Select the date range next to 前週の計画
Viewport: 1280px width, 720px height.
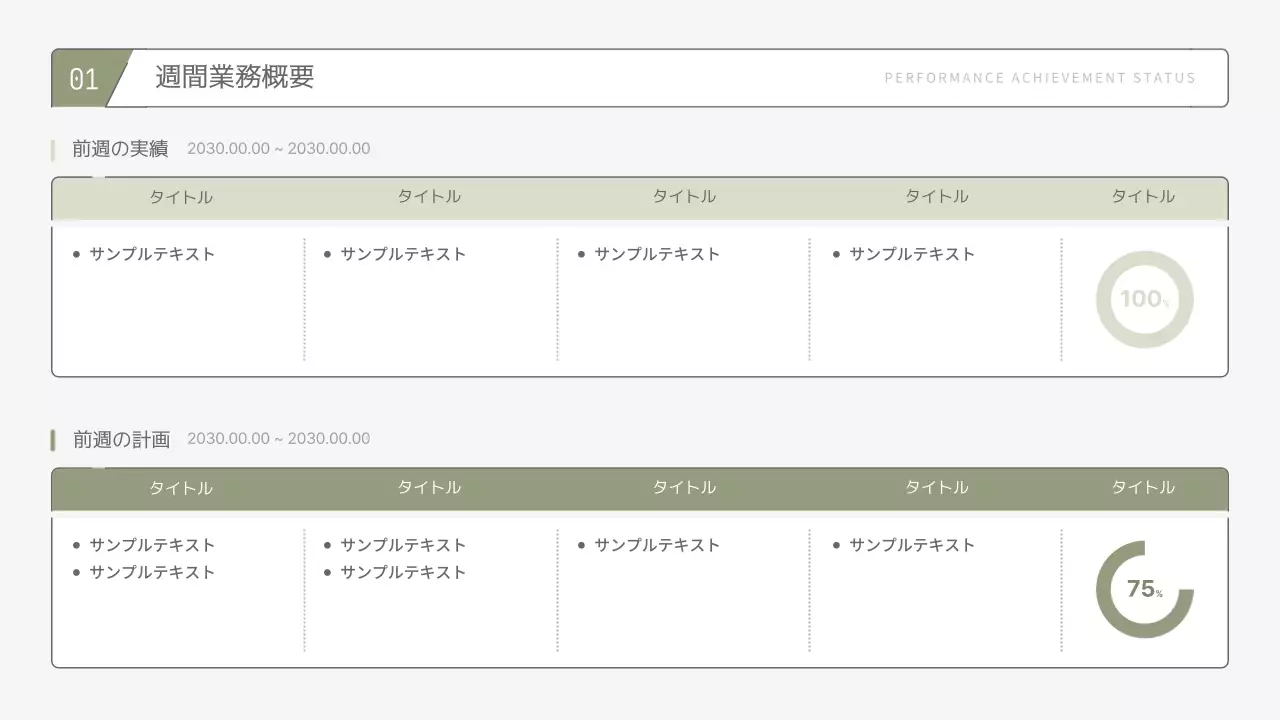(279, 438)
